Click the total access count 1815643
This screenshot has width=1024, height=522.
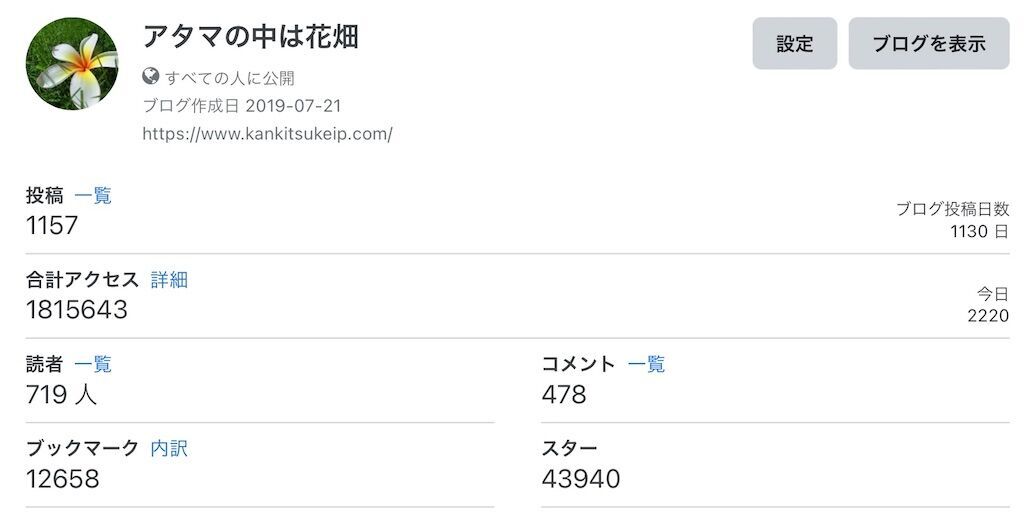coord(76,310)
